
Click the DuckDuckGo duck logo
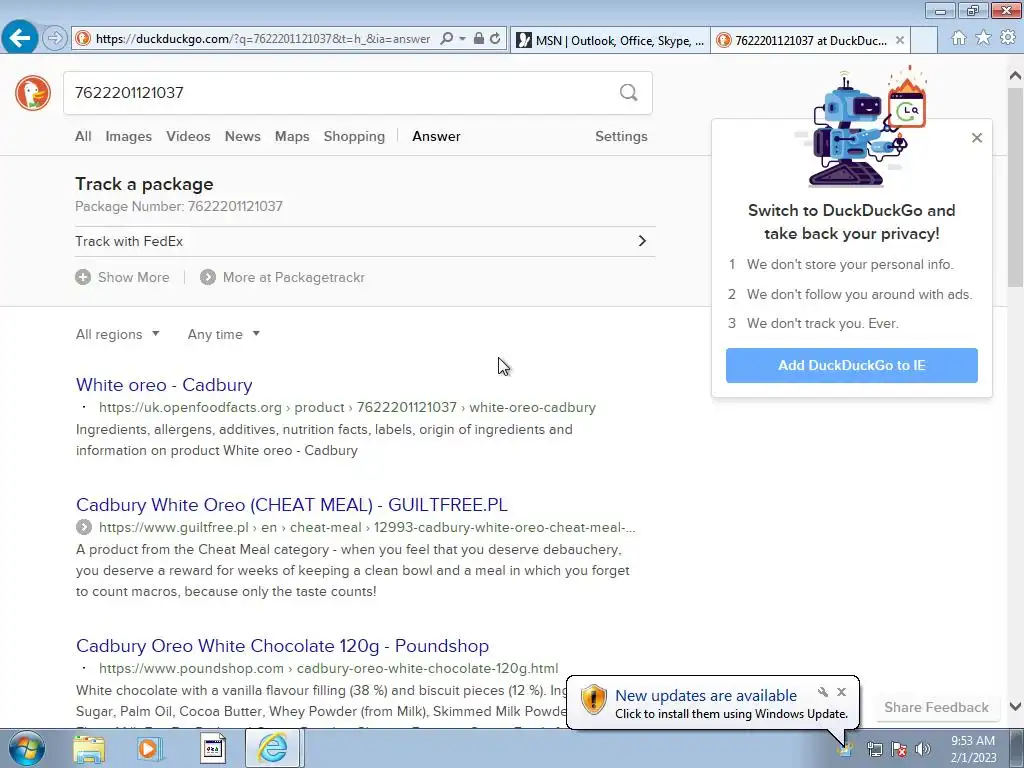[x=33, y=93]
